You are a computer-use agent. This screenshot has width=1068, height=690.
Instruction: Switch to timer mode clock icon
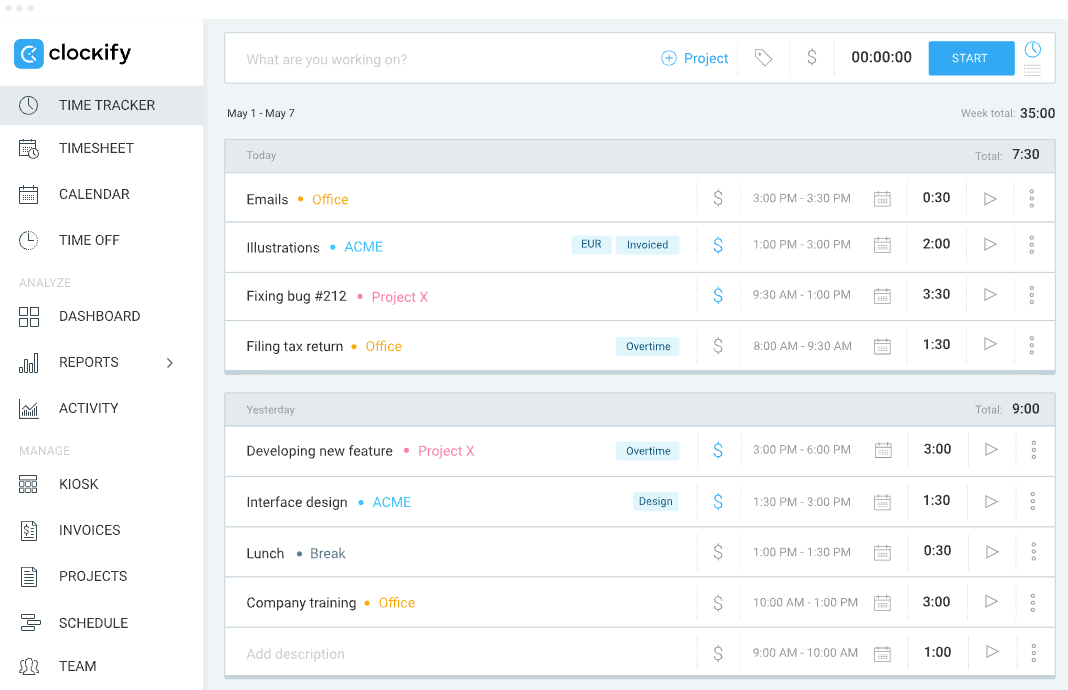1033,49
